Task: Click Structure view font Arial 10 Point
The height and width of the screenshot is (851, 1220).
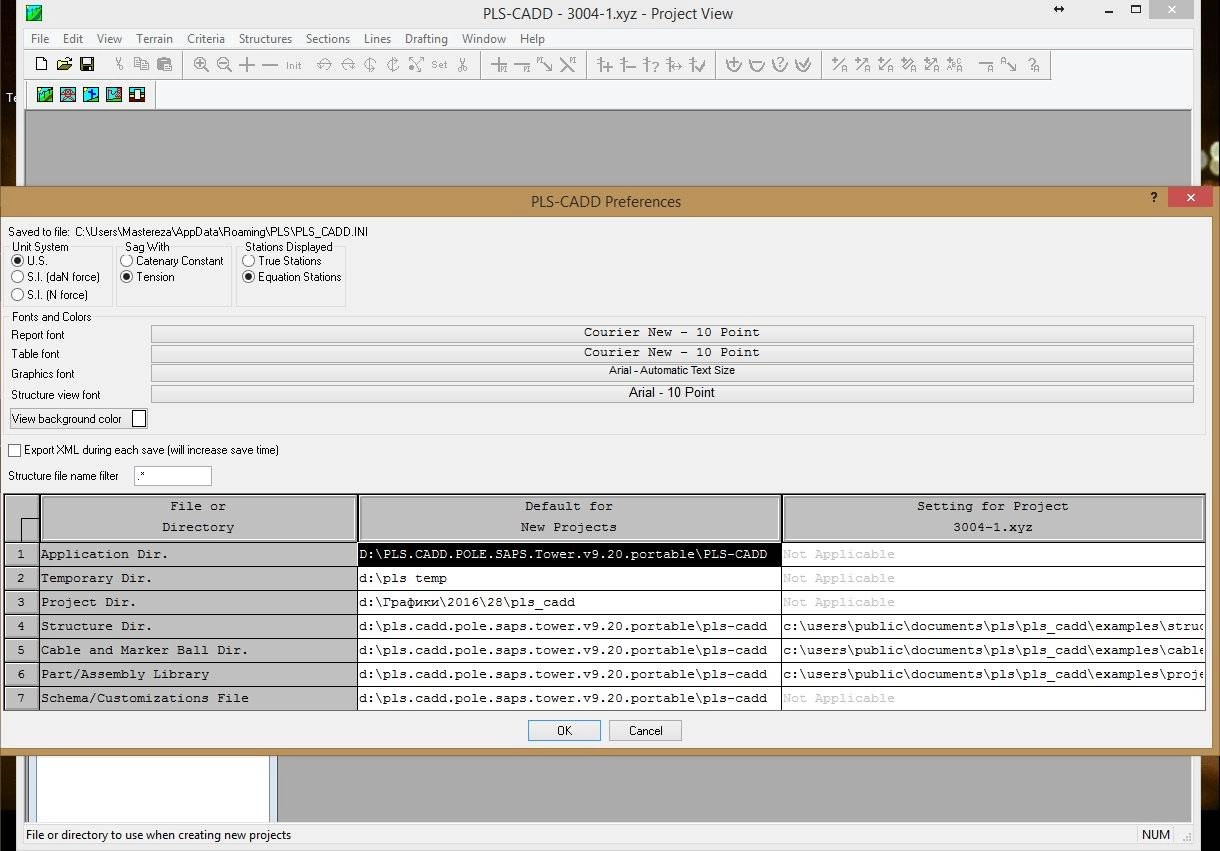Action: (x=672, y=394)
